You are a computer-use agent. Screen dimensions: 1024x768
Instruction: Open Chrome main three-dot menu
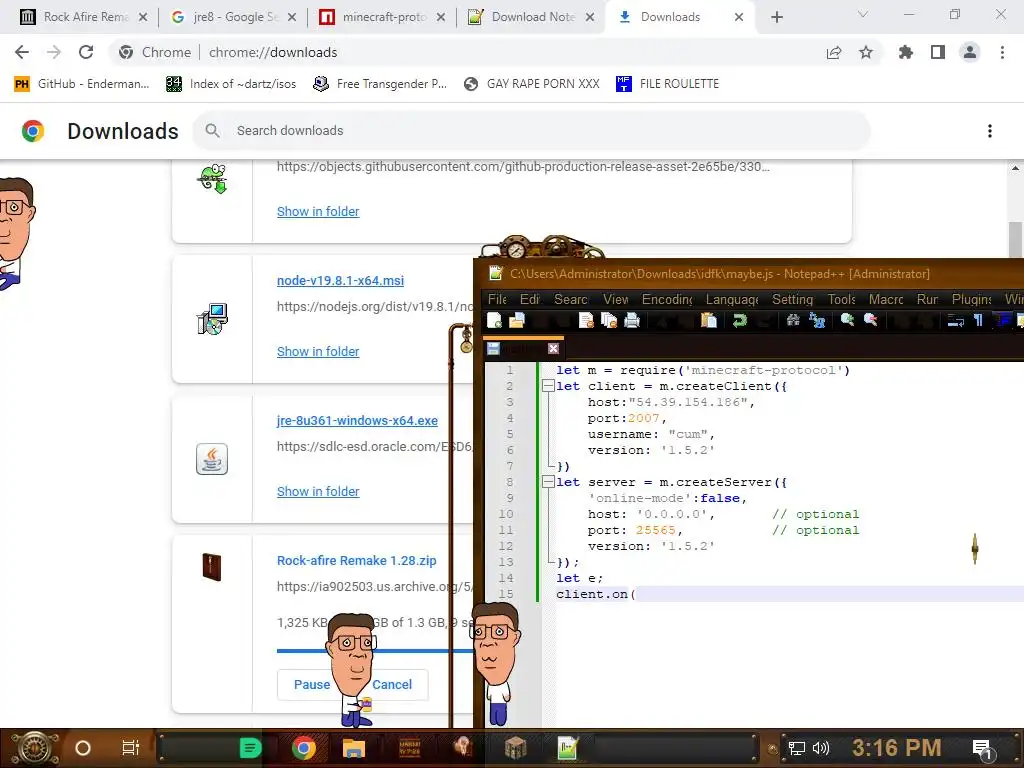pos(1002,52)
